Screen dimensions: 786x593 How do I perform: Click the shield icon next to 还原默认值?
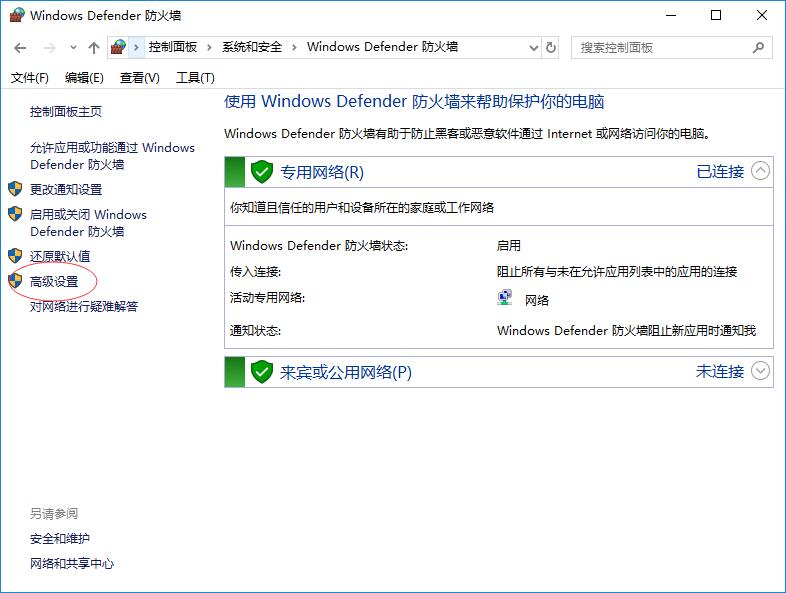pyautogui.click(x=15, y=256)
